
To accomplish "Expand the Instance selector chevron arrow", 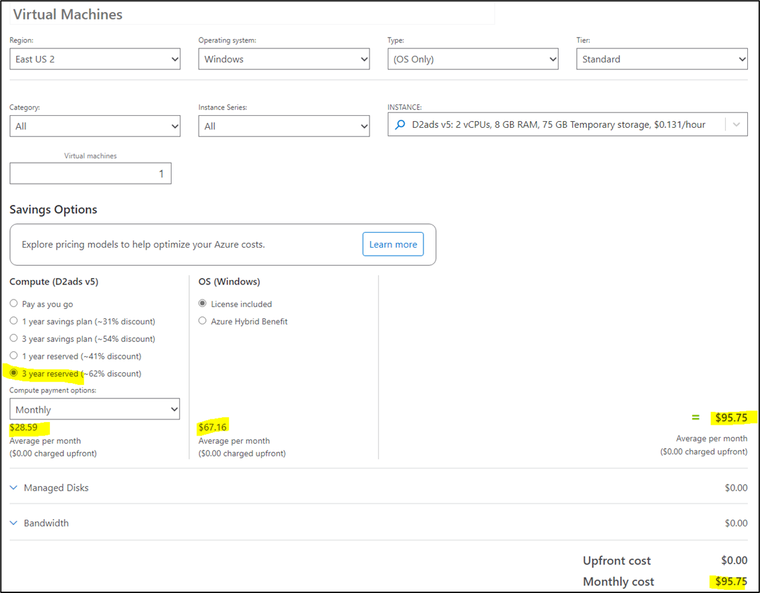I will click(x=736, y=125).
